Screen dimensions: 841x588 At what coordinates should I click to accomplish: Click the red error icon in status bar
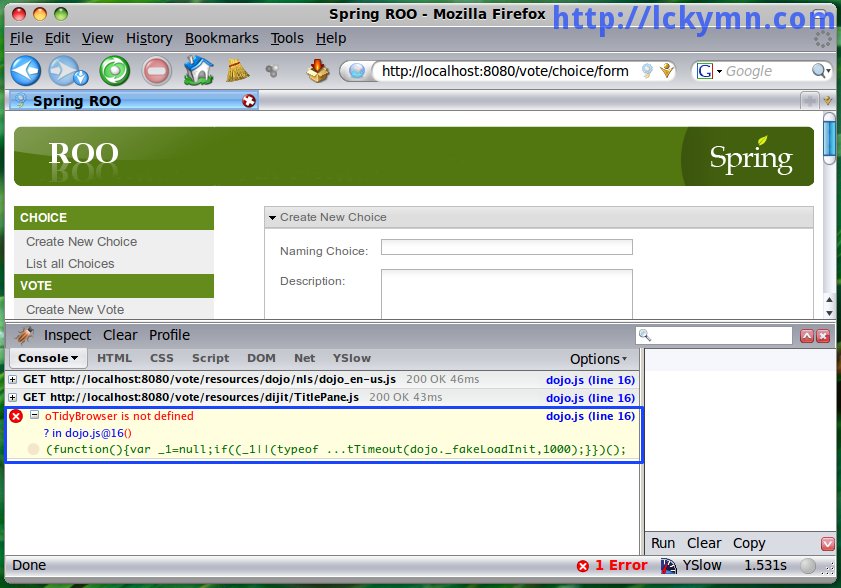(583, 566)
